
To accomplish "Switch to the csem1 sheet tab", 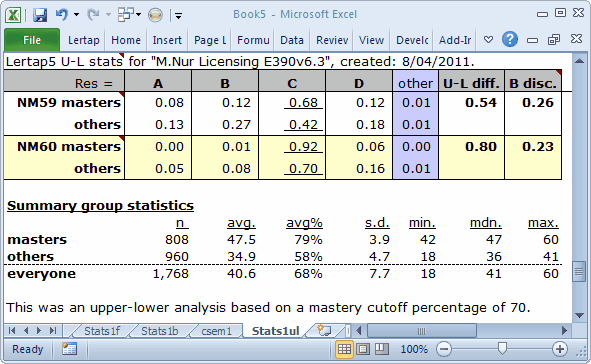I will 216,331.
